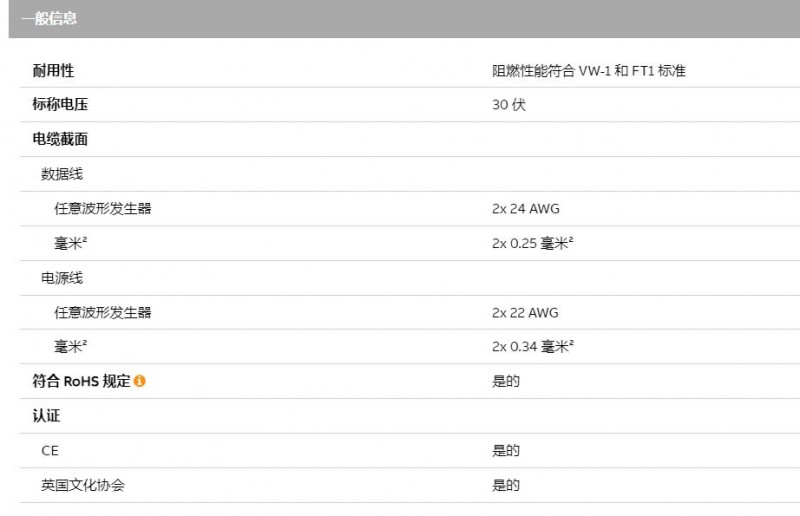Click the 一般信息 section header
The width and height of the screenshot is (800, 516).
(49, 19)
